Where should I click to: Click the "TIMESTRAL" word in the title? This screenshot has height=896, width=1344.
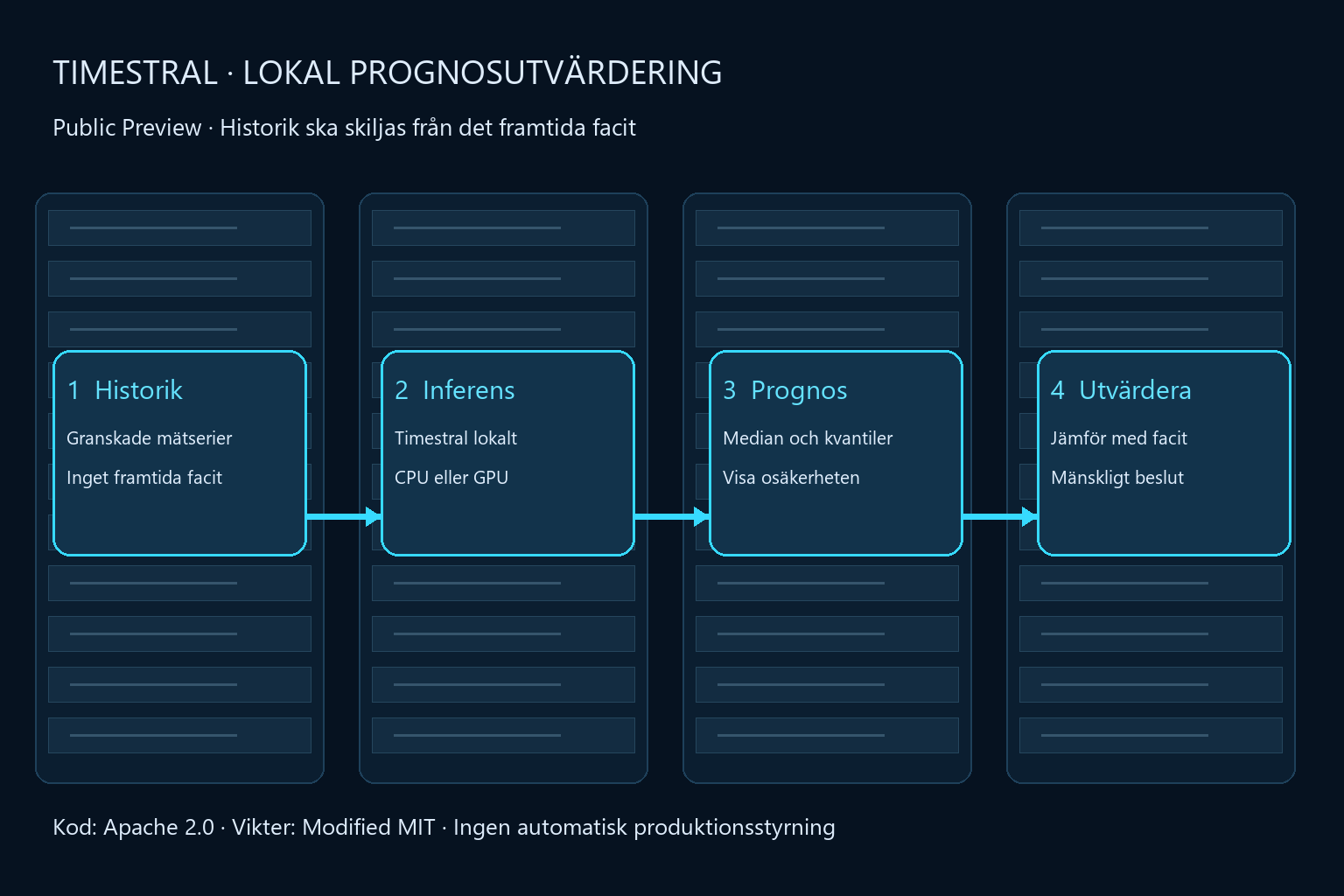coord(136,73)
